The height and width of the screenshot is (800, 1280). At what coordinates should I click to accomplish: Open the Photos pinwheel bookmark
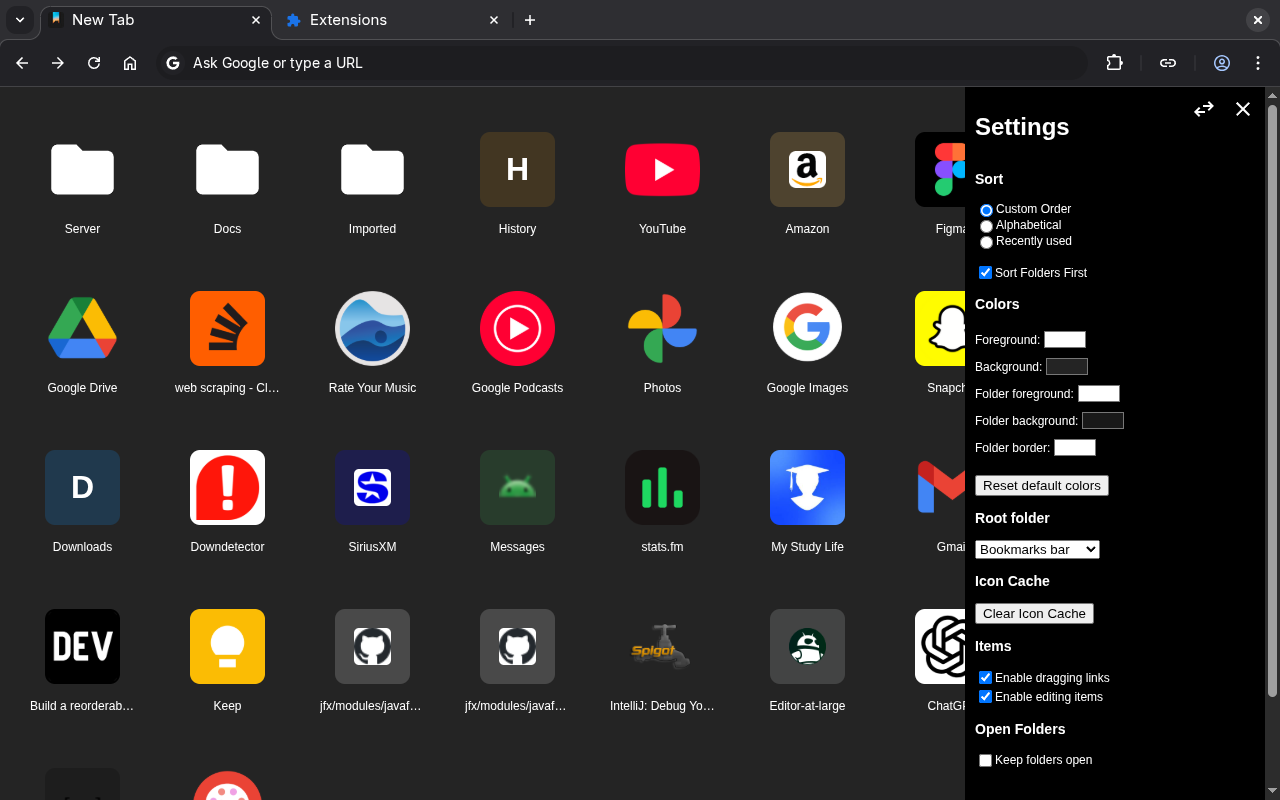[662, 329]
